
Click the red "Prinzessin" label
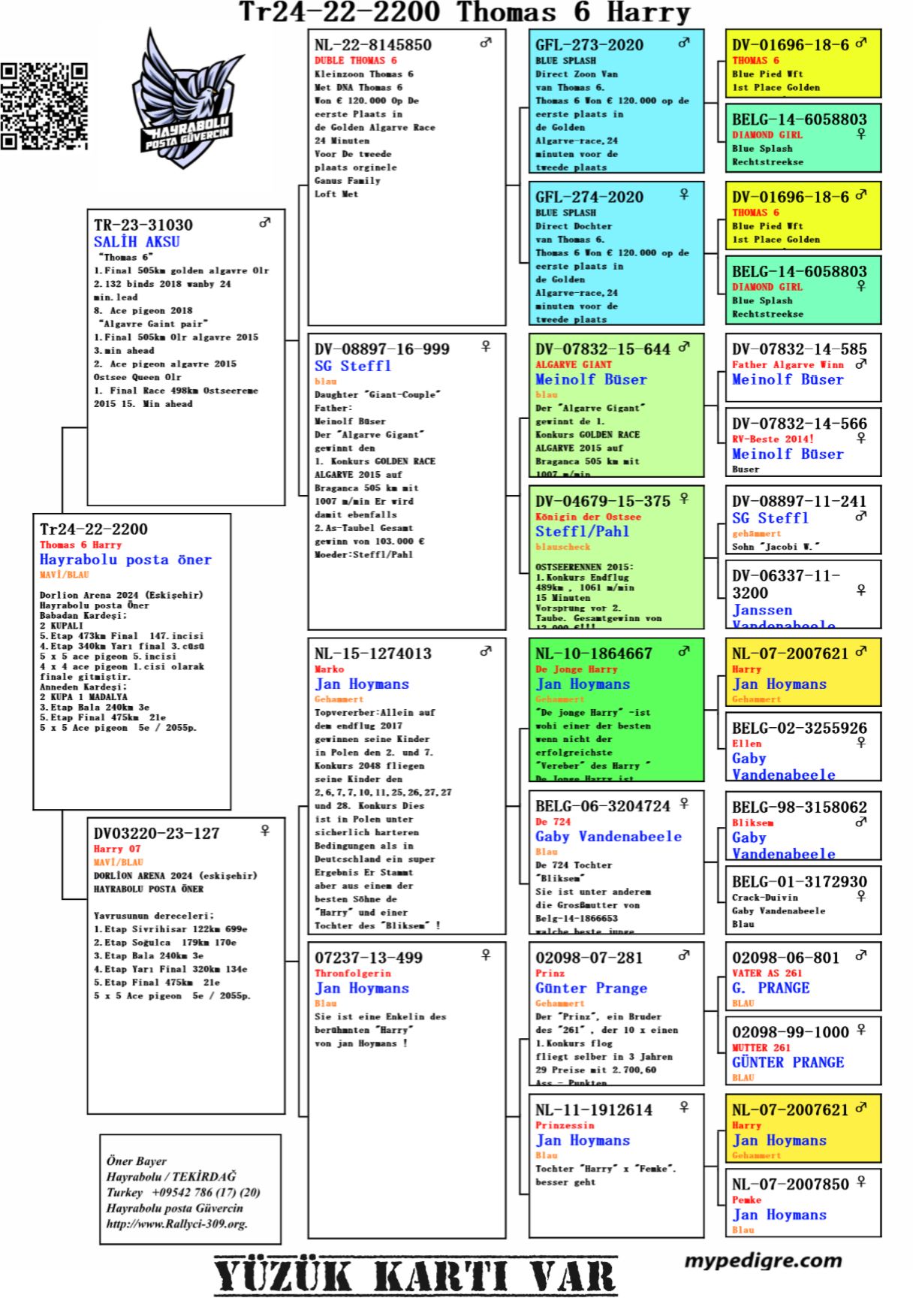[565, 1125]
